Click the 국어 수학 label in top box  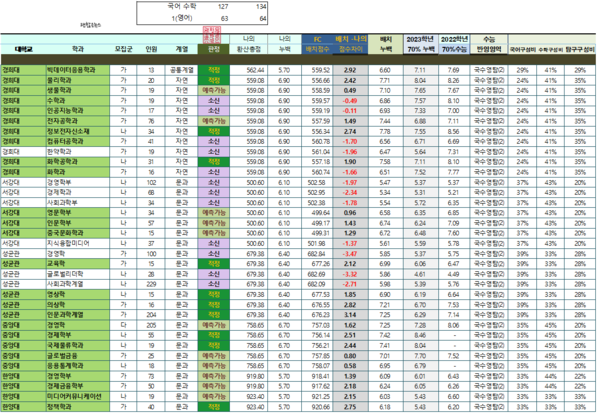coord(182,6)
